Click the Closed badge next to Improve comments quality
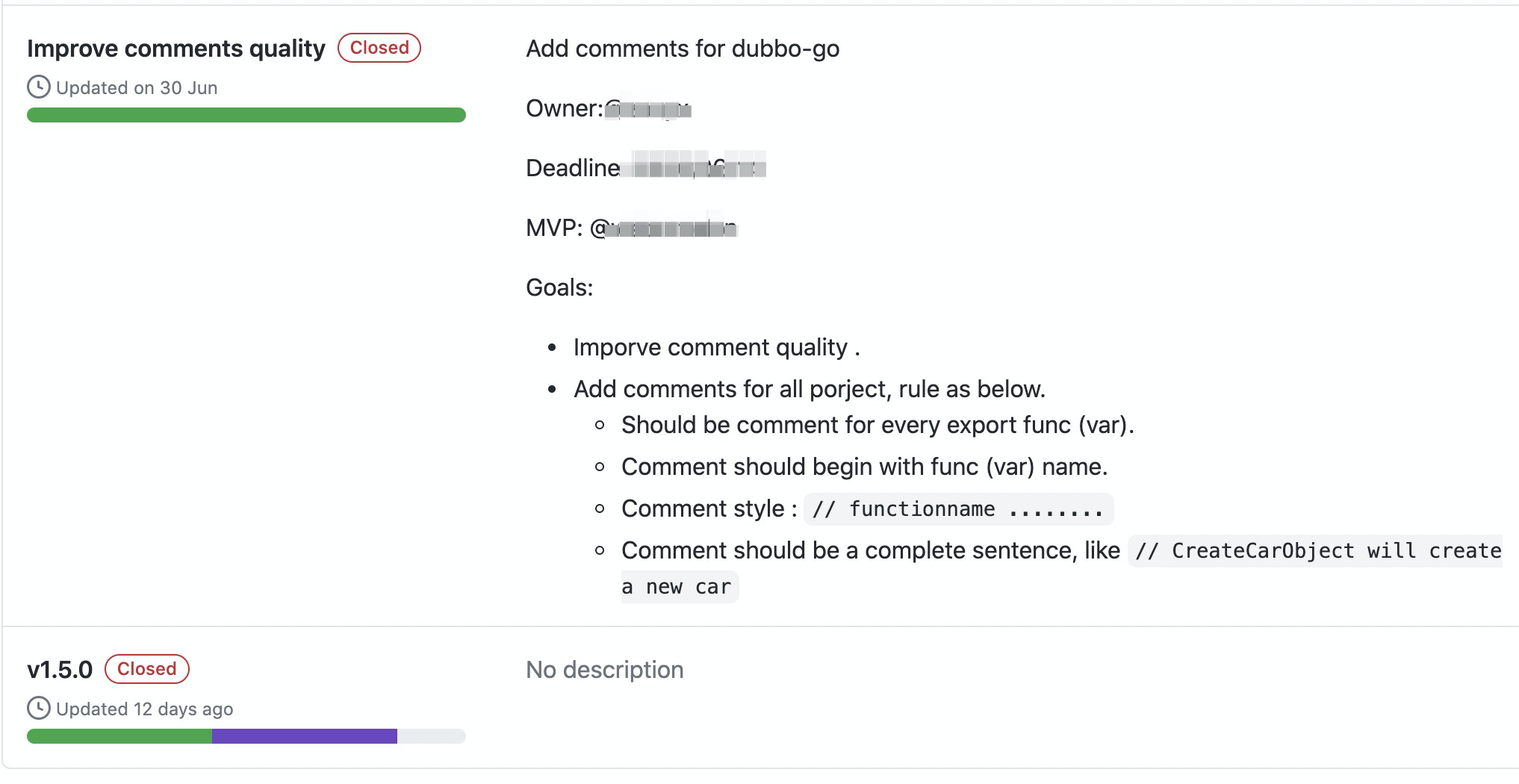Image resolution: width=1519 pixels, height=784 pixels. pyautogui.click(x=379, y=48)
